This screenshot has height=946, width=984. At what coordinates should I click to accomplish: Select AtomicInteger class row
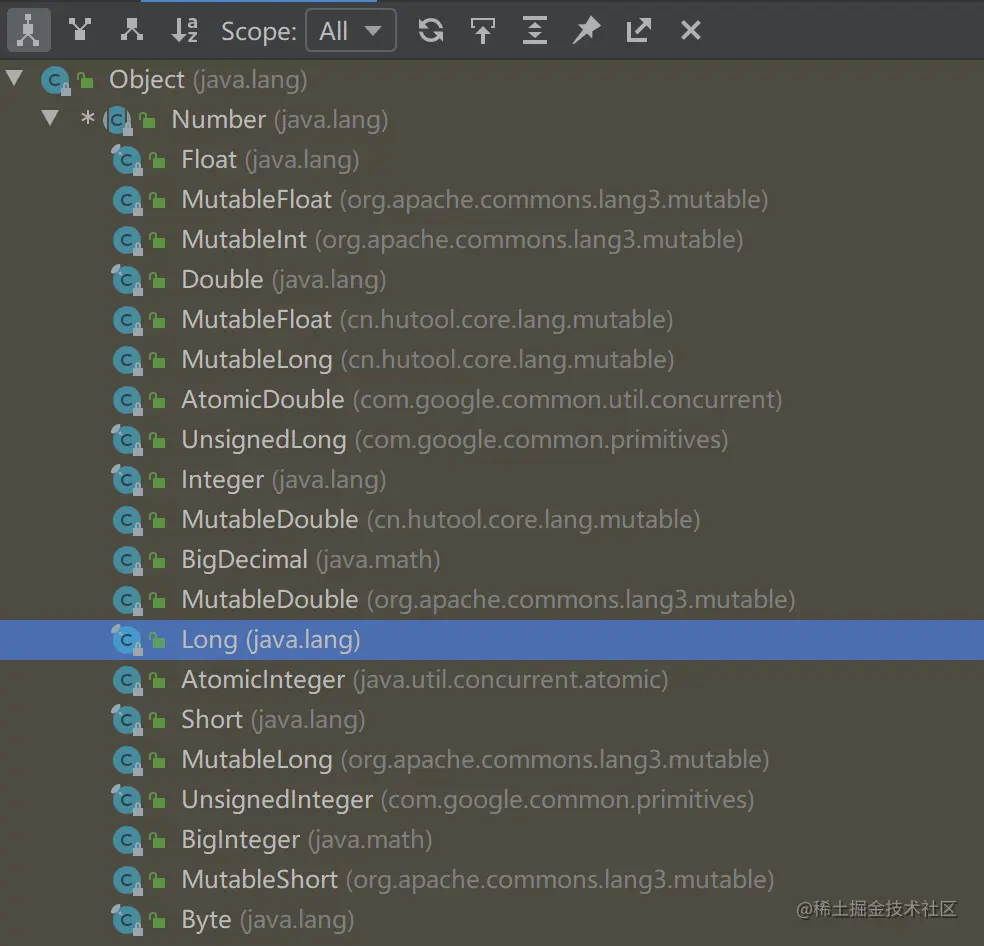point(492,680)
